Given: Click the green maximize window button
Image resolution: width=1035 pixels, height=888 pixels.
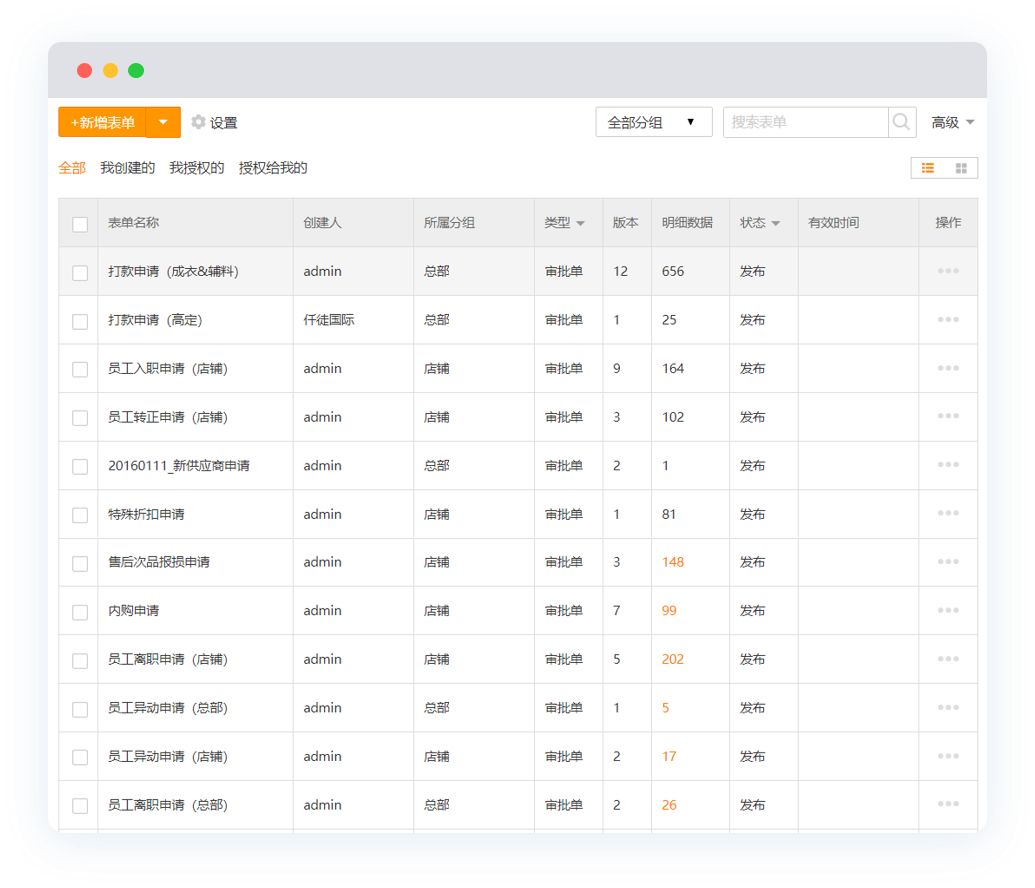Looking at the screenshot, I should [136, 70].
